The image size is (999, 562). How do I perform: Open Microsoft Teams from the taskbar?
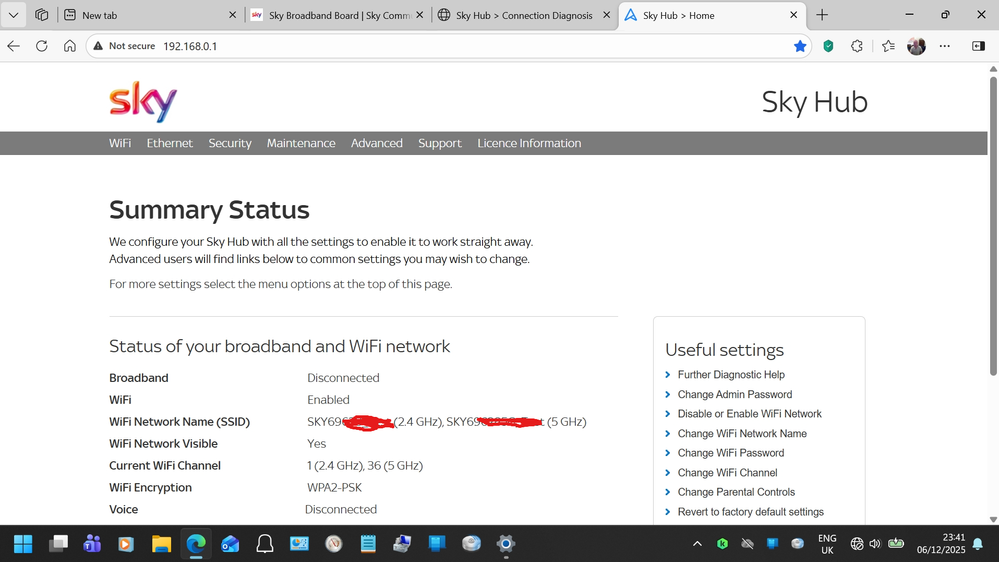coord(92,544)
